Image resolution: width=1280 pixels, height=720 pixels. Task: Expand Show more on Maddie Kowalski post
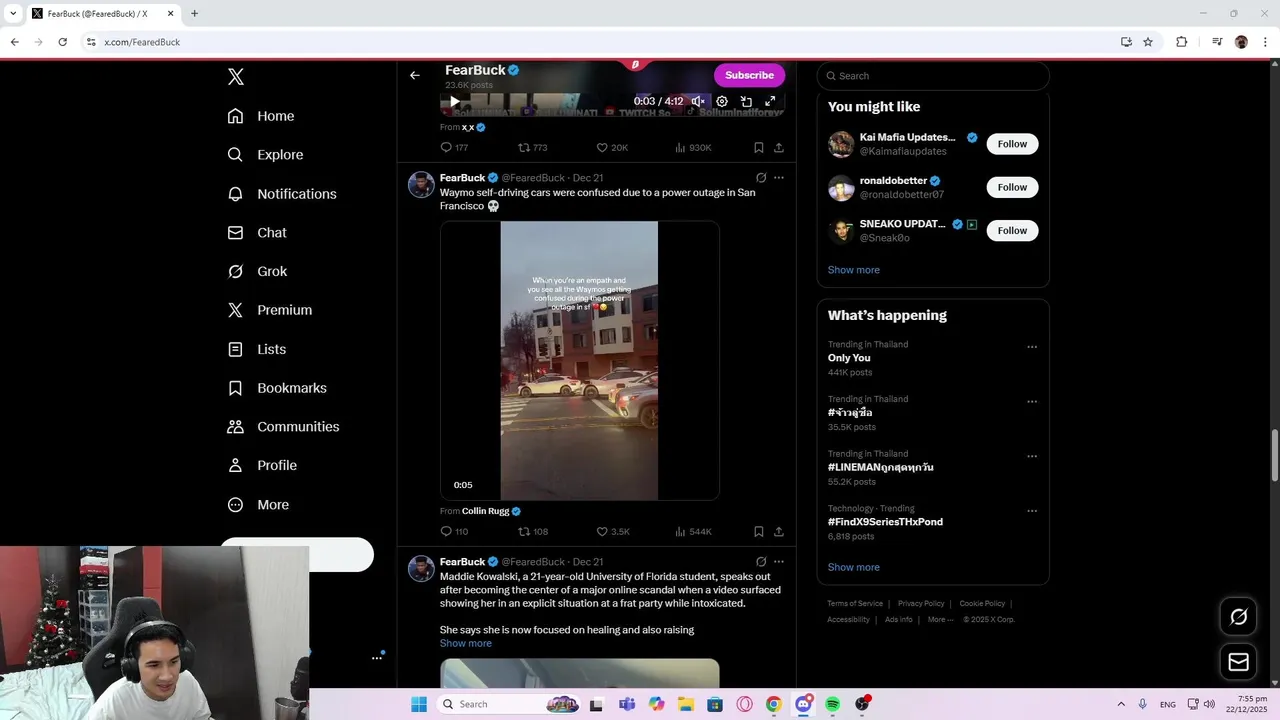[466, 643]
